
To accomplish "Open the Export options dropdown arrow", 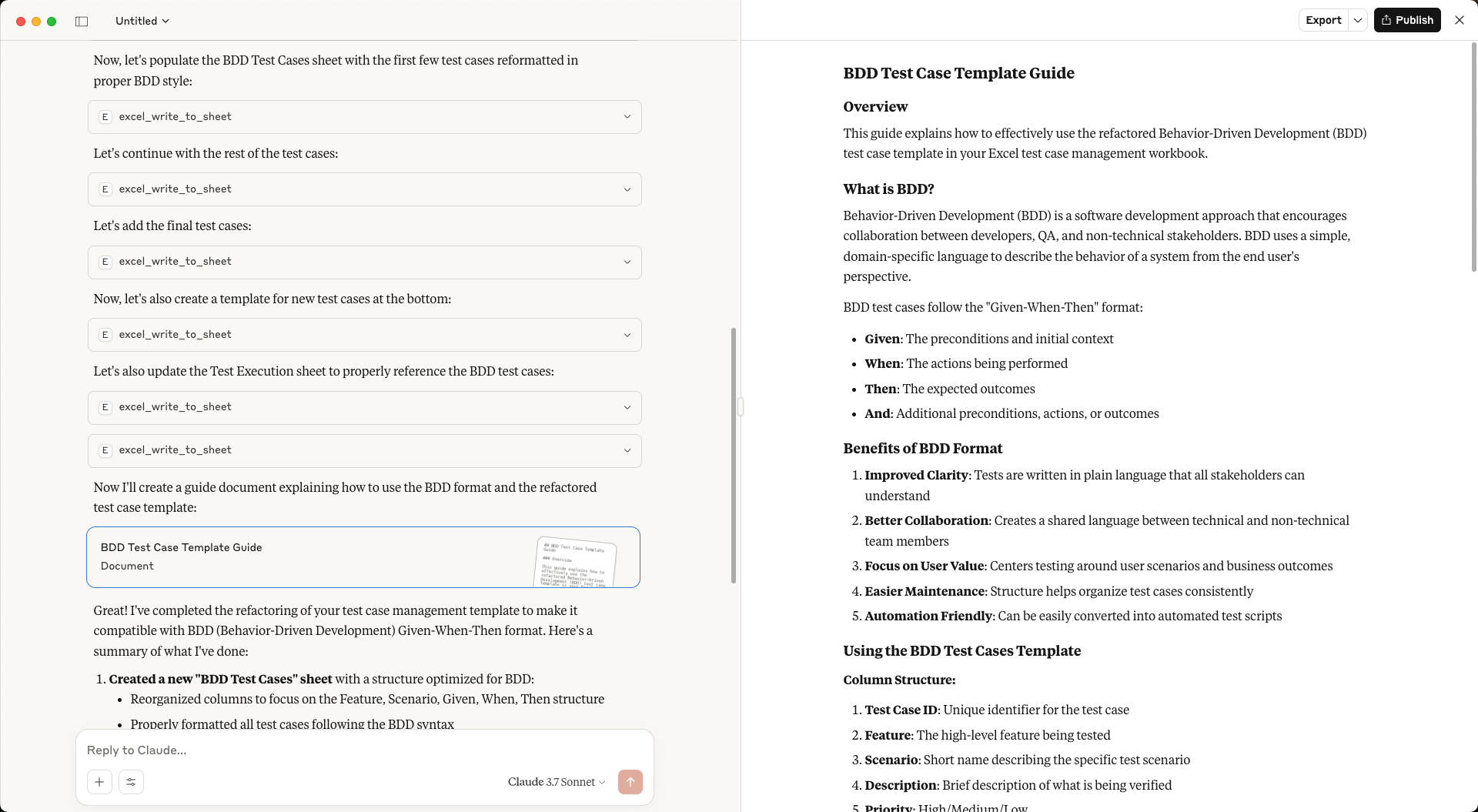I will (1358, 20).
